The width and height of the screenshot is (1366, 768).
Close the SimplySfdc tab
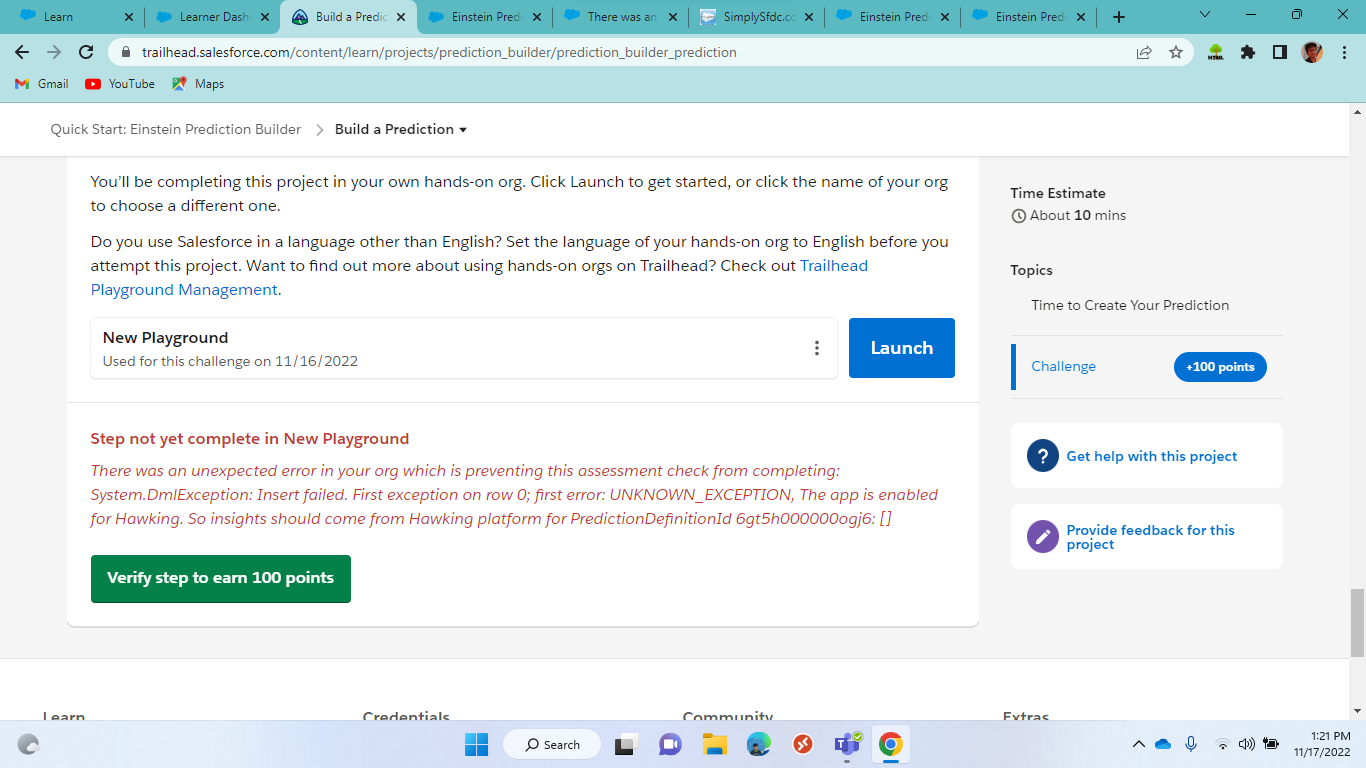[x=808, y=17]
